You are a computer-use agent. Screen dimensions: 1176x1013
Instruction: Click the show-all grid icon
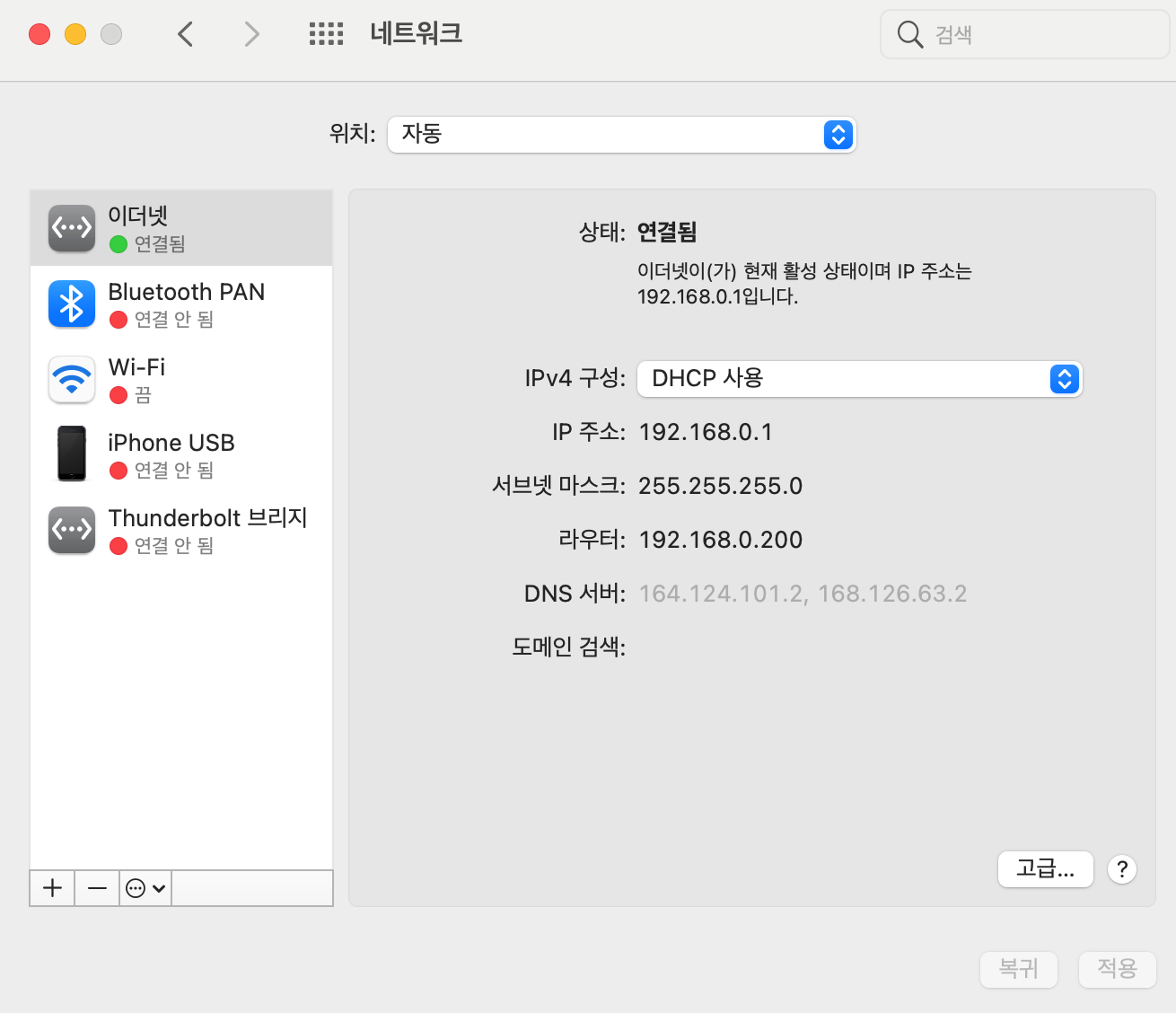[x=326, y=34]
